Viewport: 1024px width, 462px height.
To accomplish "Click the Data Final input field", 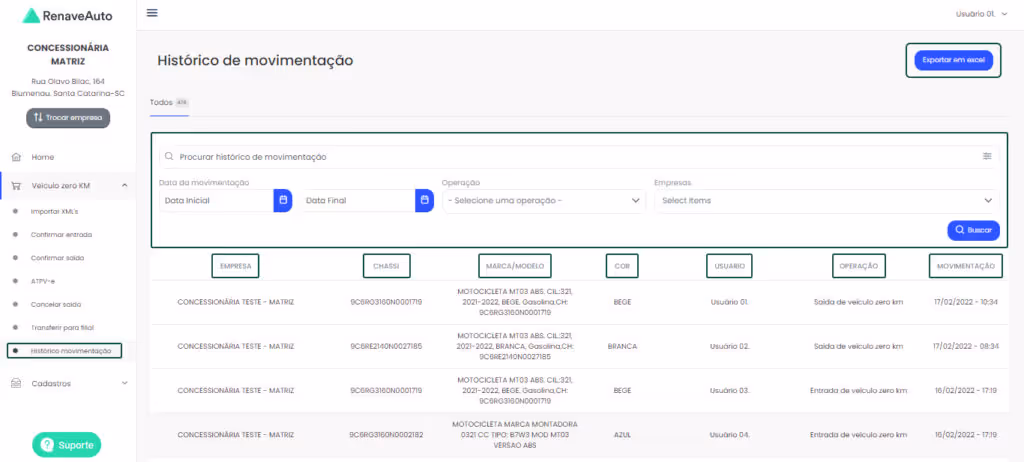I will [358, 201].
